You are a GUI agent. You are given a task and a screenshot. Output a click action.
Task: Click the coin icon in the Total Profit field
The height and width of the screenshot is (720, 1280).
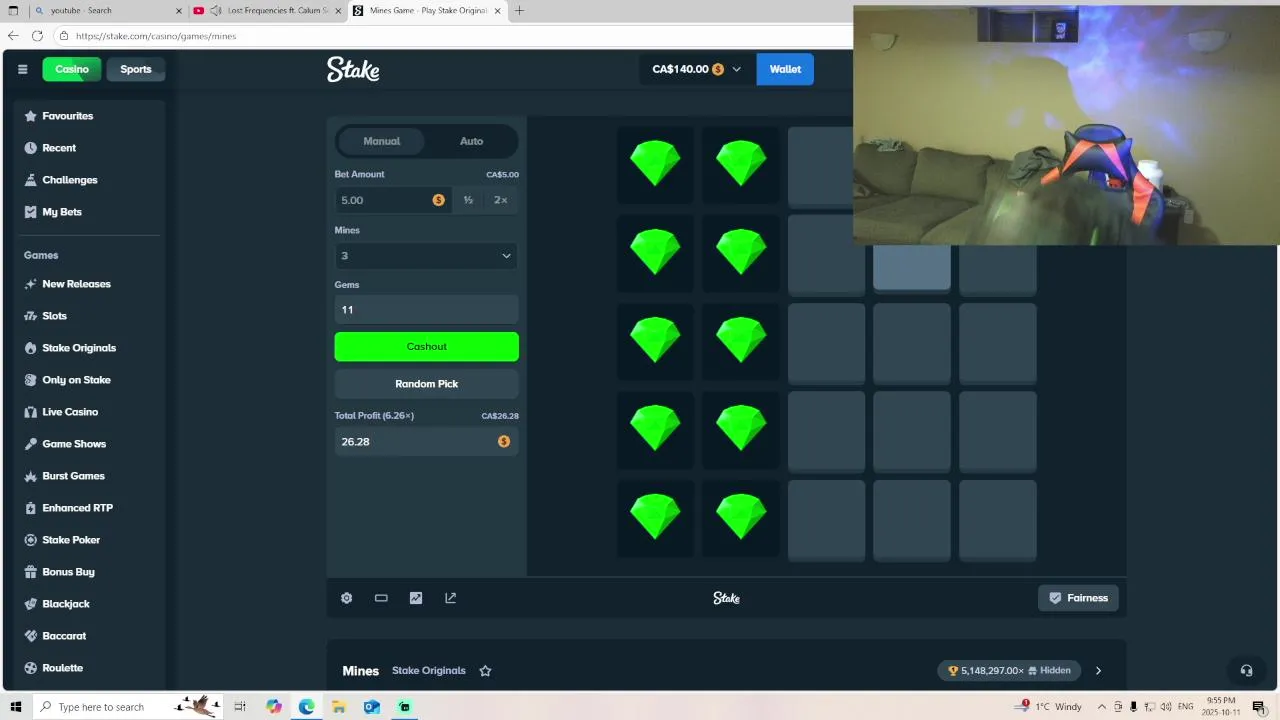504,441
